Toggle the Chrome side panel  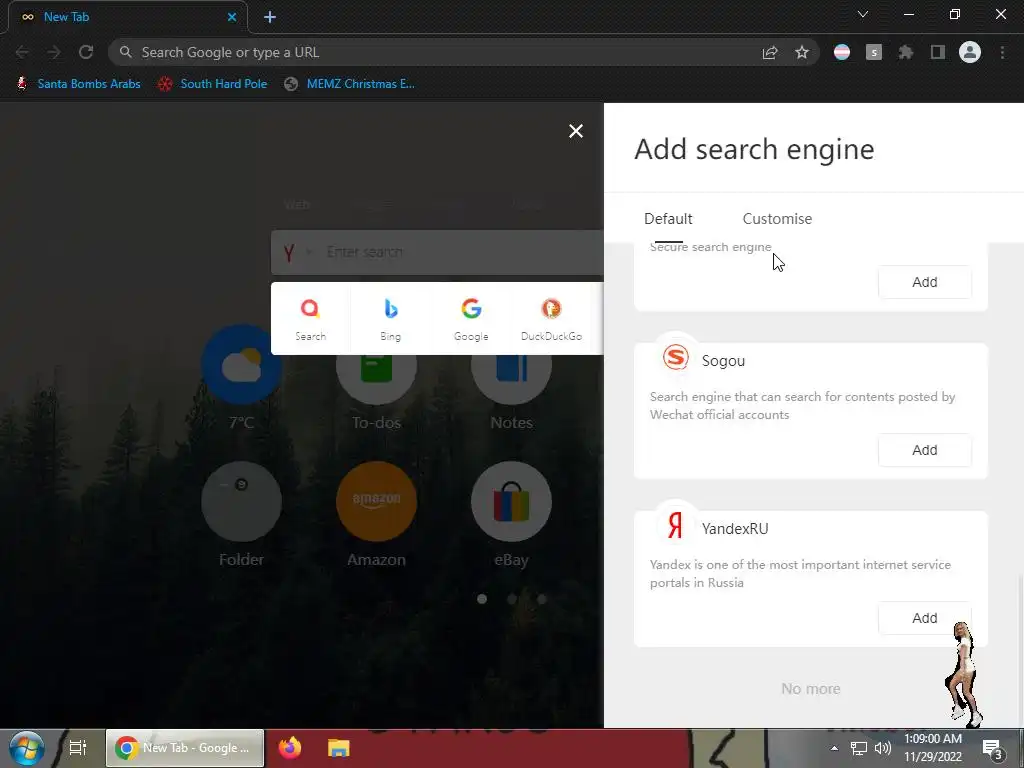click(x=937, y=52)
